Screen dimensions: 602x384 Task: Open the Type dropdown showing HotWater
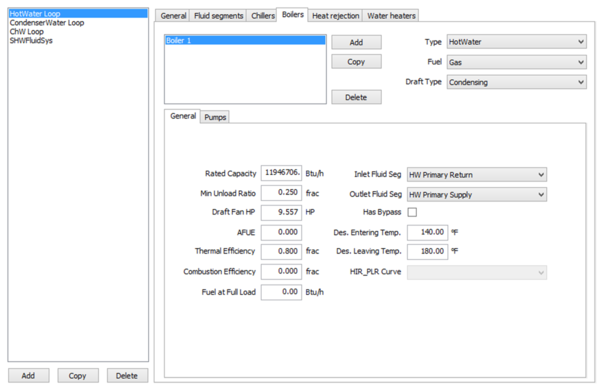tap(516, 41)
